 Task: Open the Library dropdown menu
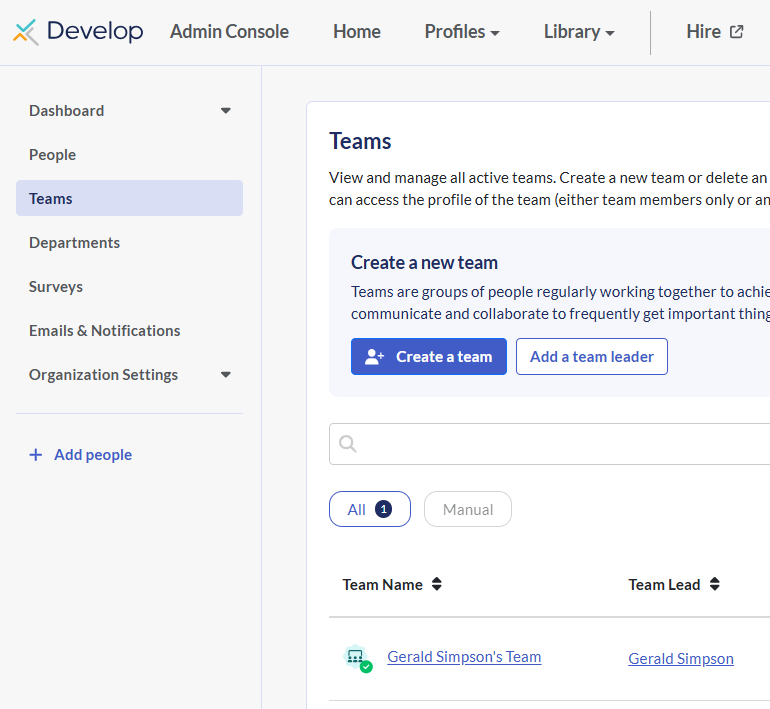click(579, 32)
